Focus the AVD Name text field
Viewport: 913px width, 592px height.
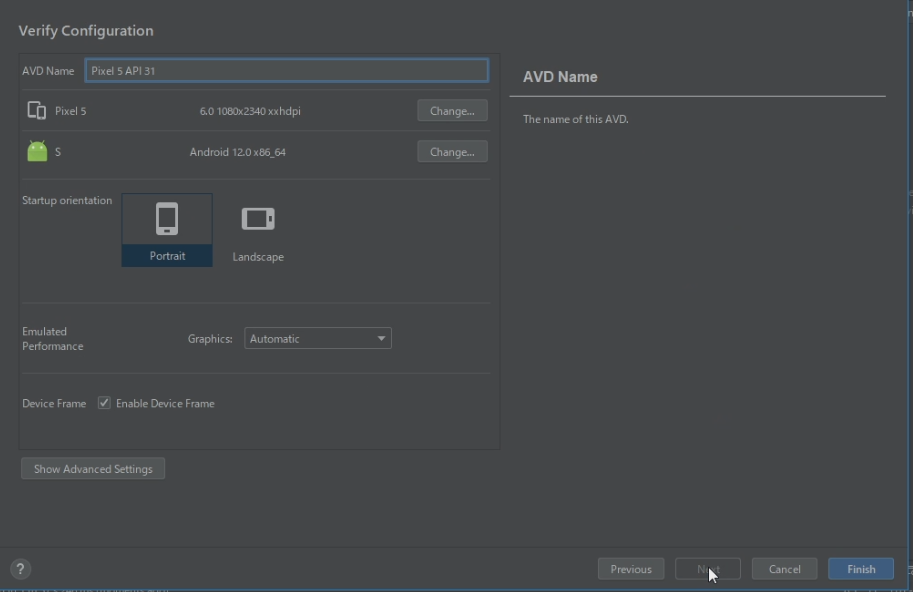287,71
